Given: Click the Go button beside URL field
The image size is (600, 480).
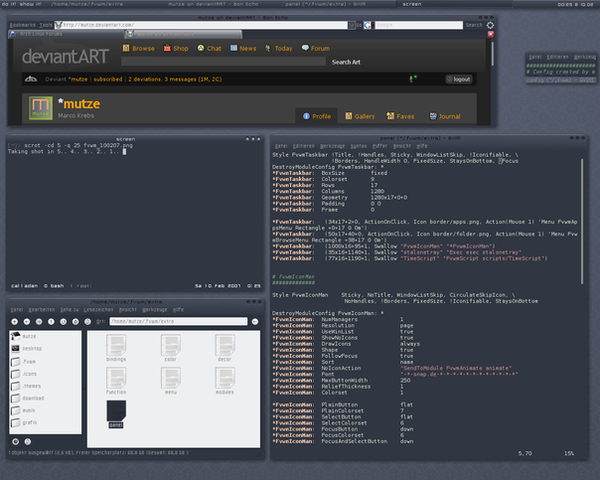Looking at the screenshot, I should [359, 25].
